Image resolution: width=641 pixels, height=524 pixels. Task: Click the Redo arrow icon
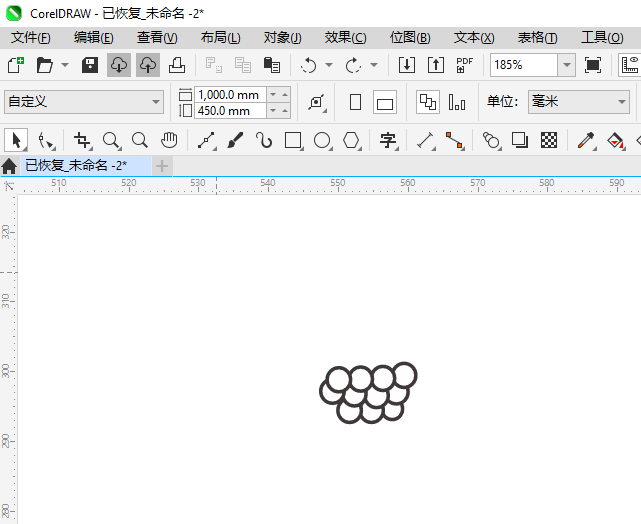[354, 65]
